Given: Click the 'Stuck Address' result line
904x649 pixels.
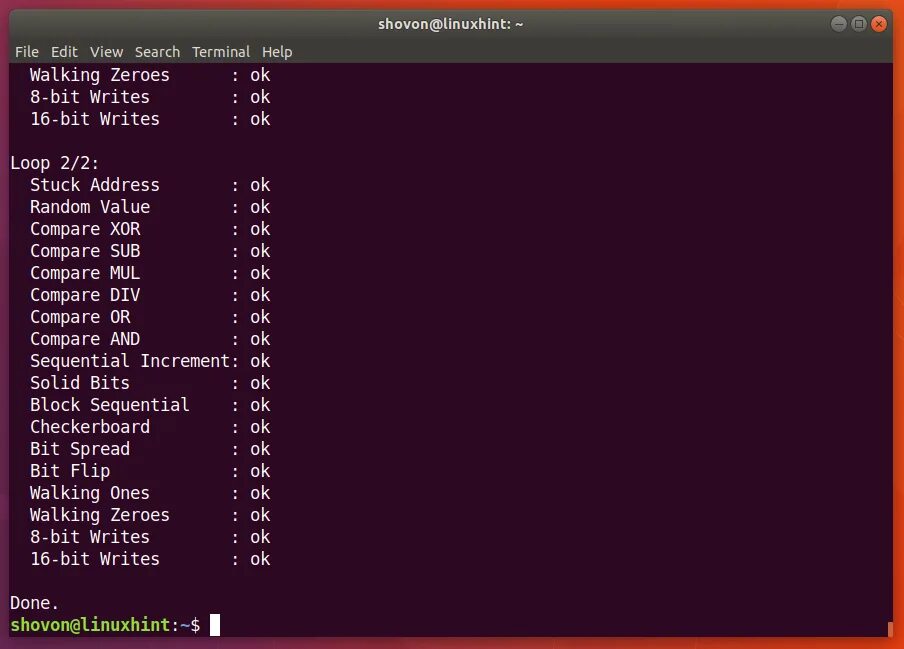Looking at the screenshot, I should [150, 185].
